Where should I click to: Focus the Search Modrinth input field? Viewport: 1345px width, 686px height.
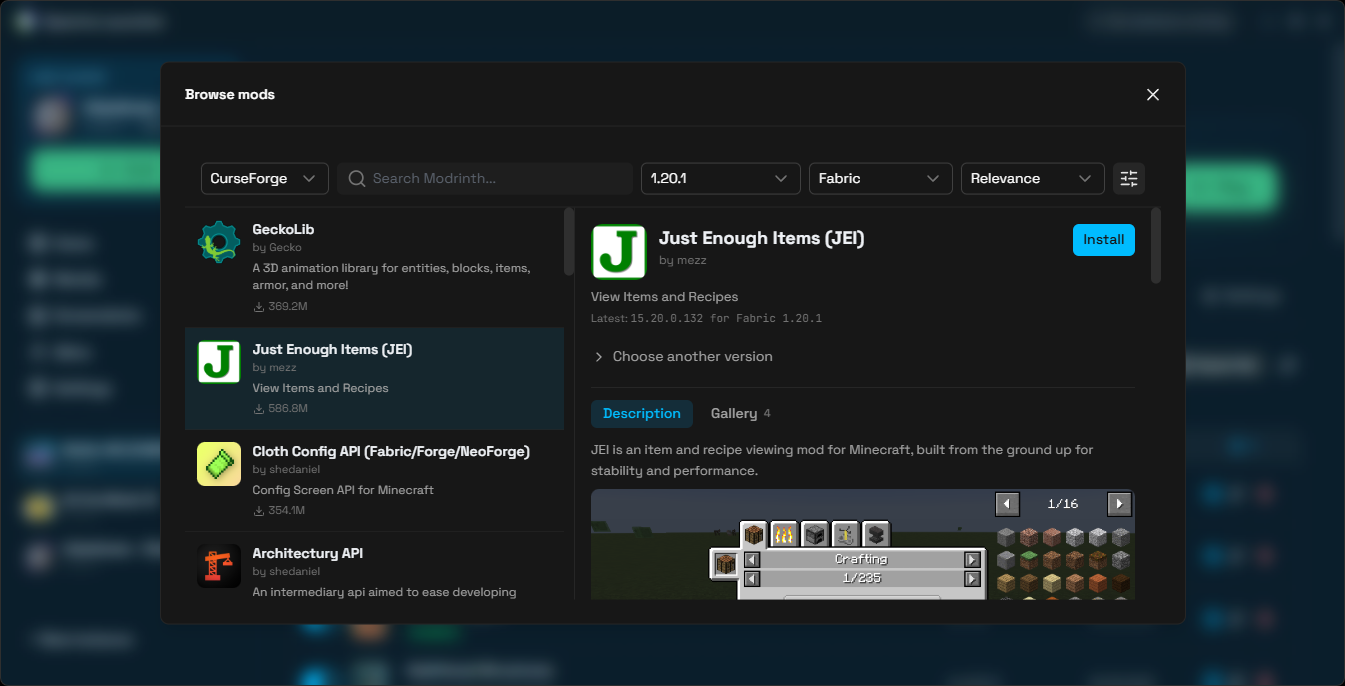(485, 178)
